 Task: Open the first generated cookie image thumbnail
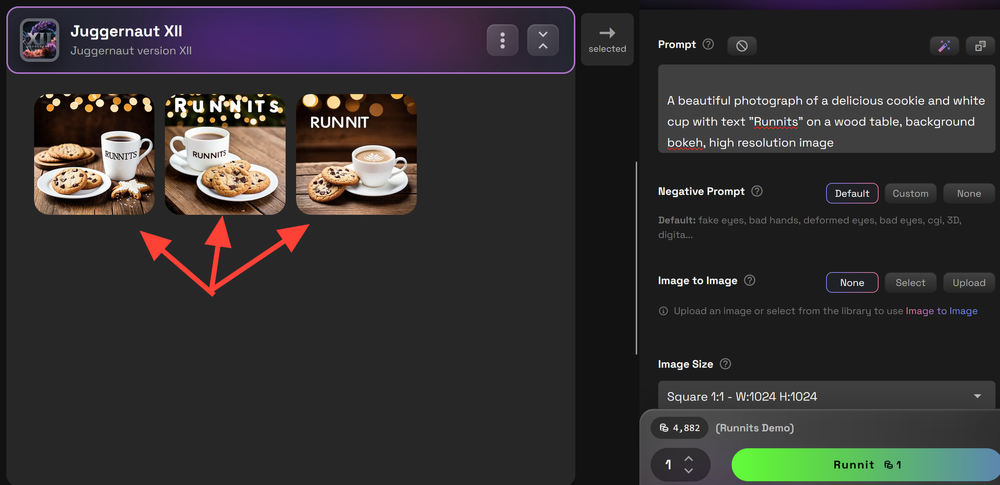pos(94,154)
